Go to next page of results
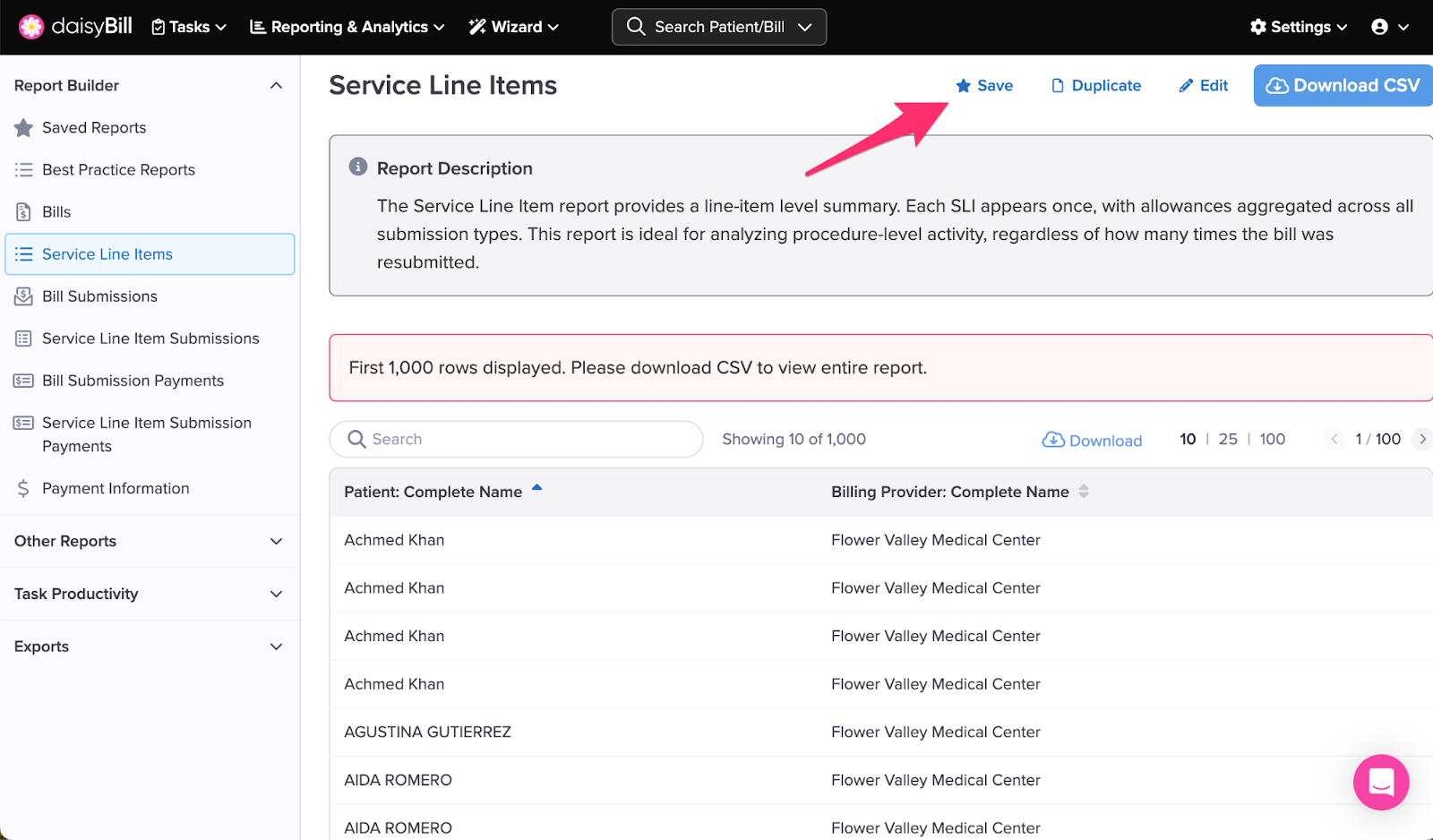 click(x=1421, y=439)
